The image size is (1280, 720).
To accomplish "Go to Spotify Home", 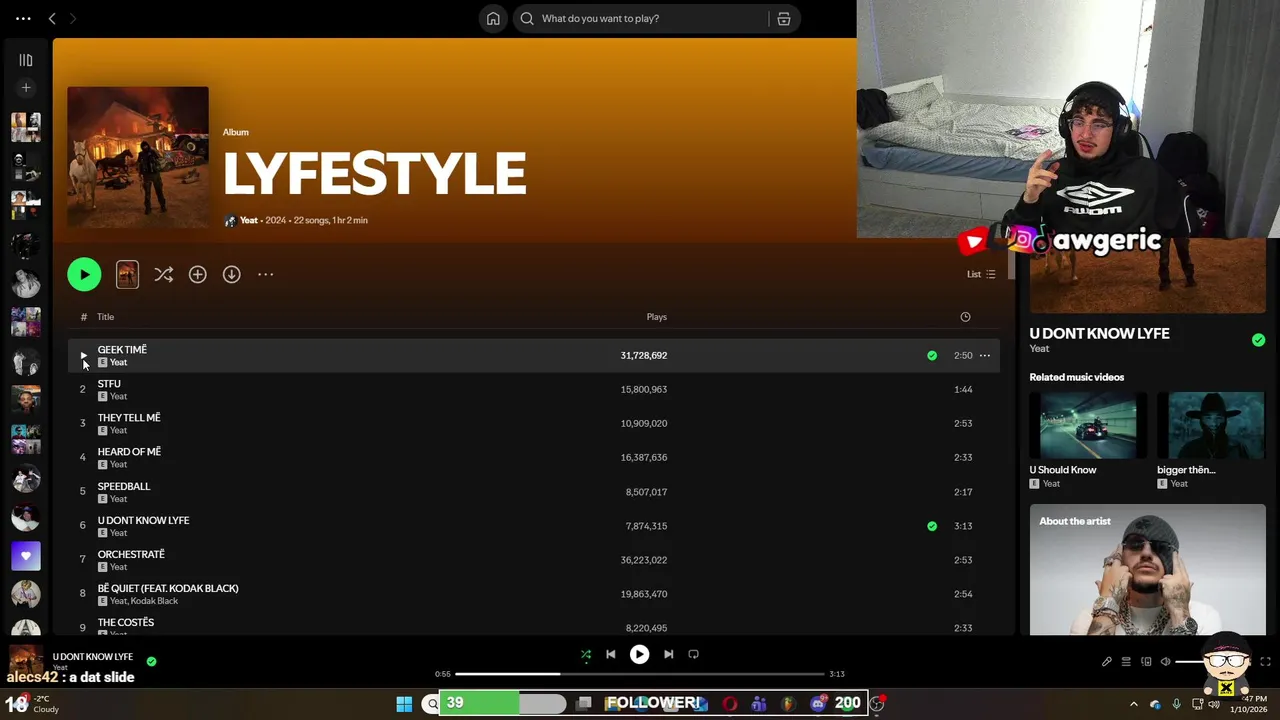I will [493, 18].
